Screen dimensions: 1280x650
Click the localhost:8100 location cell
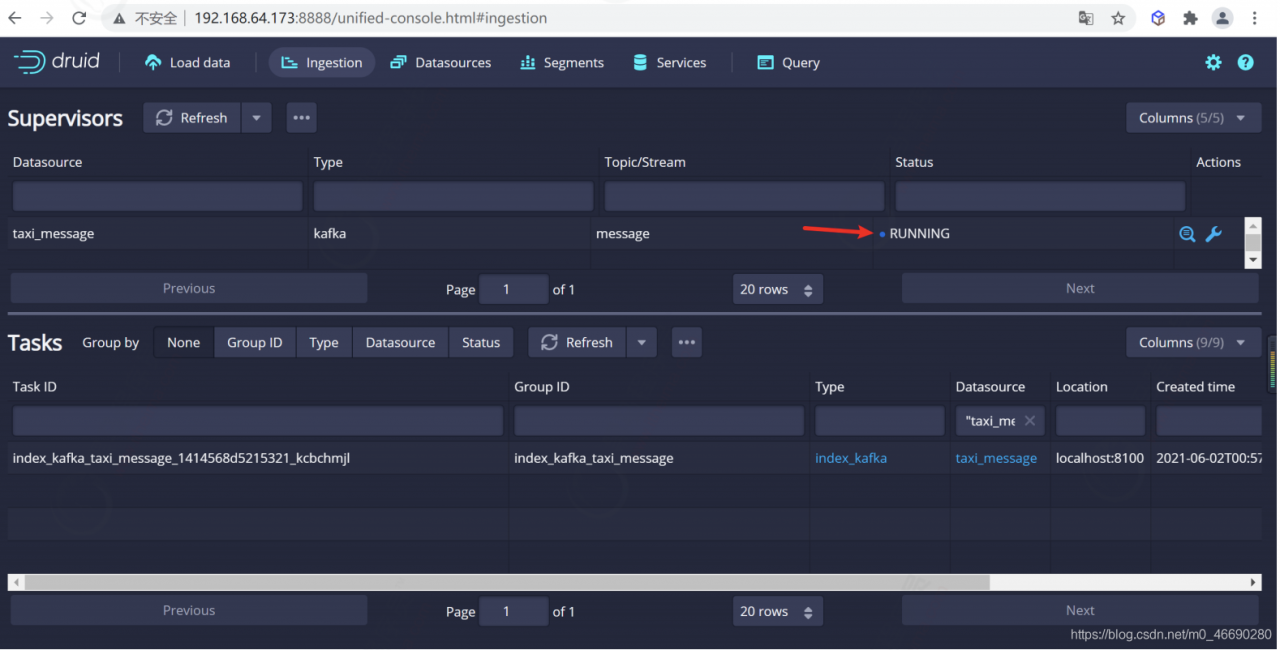point(1100,458)
